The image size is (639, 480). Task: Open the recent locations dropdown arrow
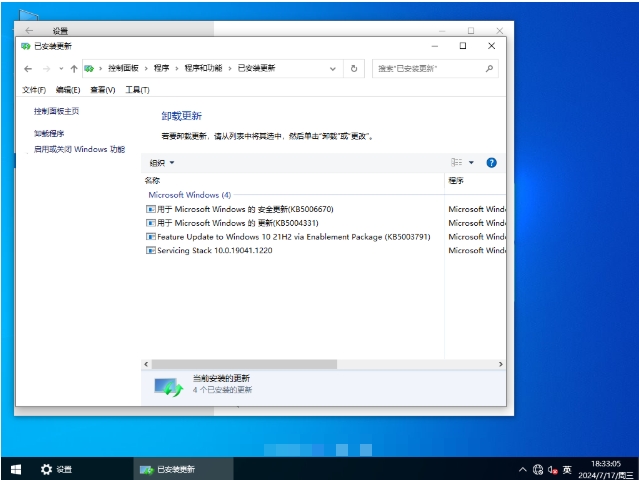tap(60, 68)
